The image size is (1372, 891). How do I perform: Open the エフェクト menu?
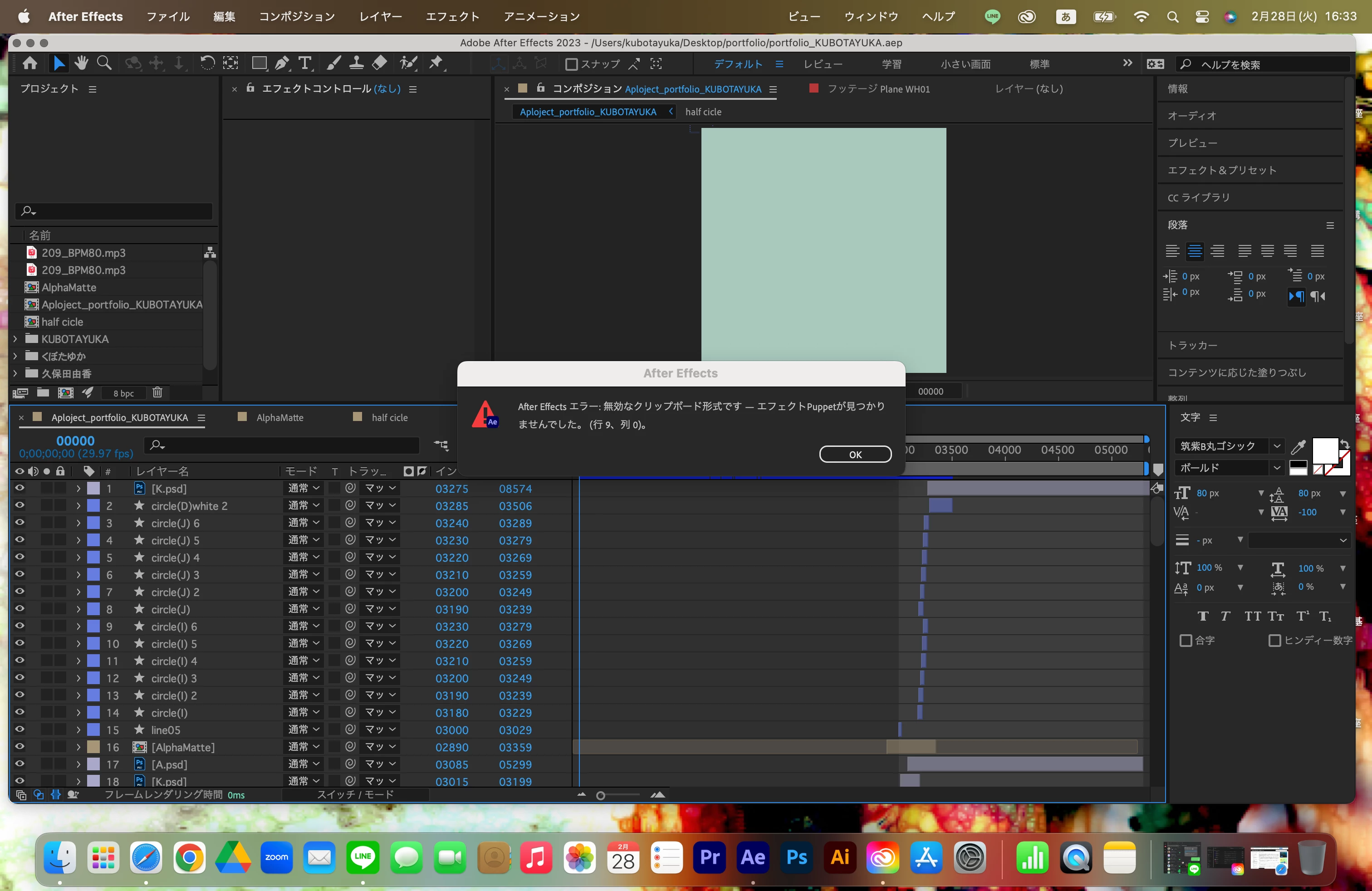pos(452,16)
